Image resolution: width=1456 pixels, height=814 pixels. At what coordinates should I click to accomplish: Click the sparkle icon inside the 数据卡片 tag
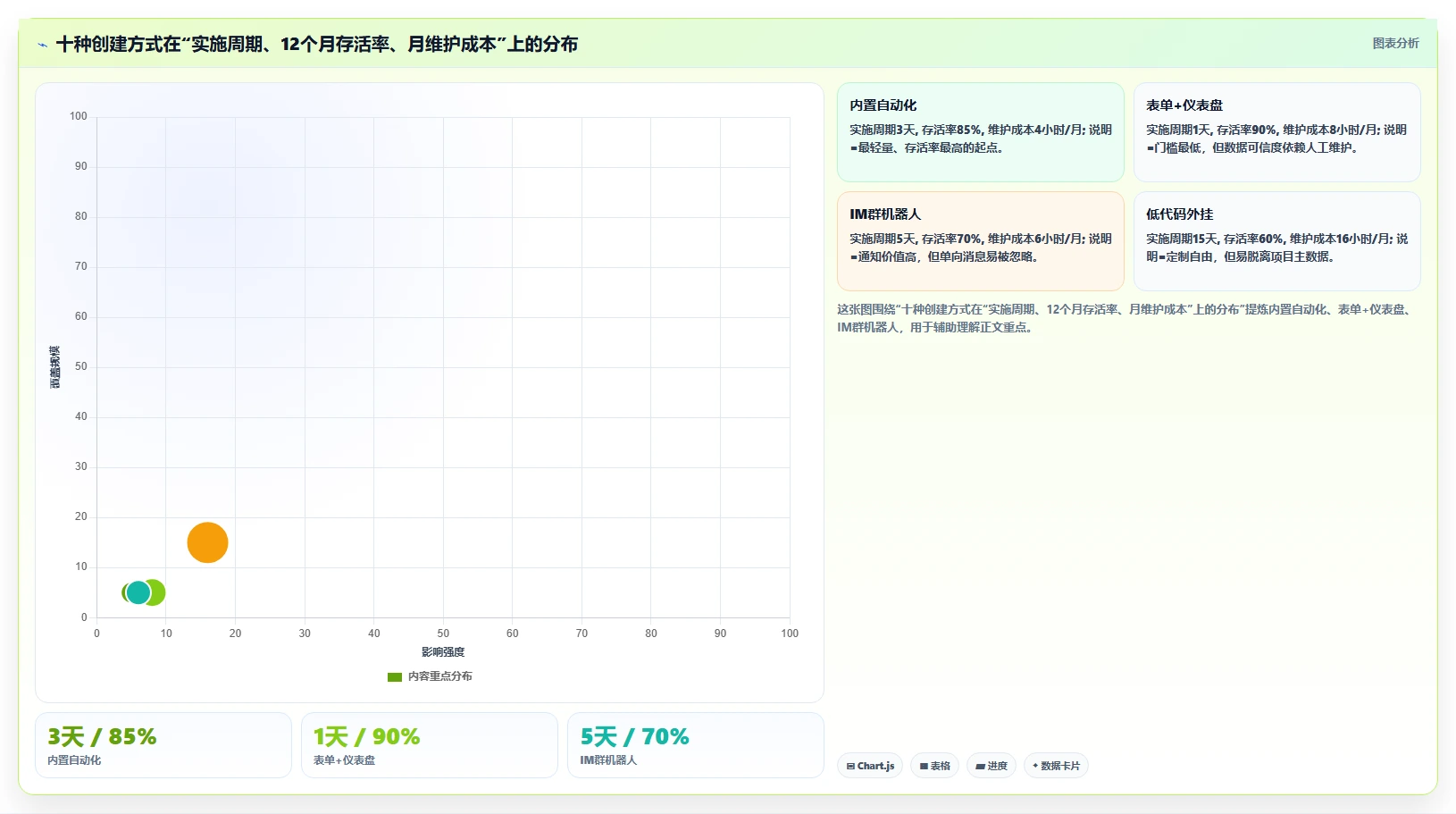tap(1035, 766)
